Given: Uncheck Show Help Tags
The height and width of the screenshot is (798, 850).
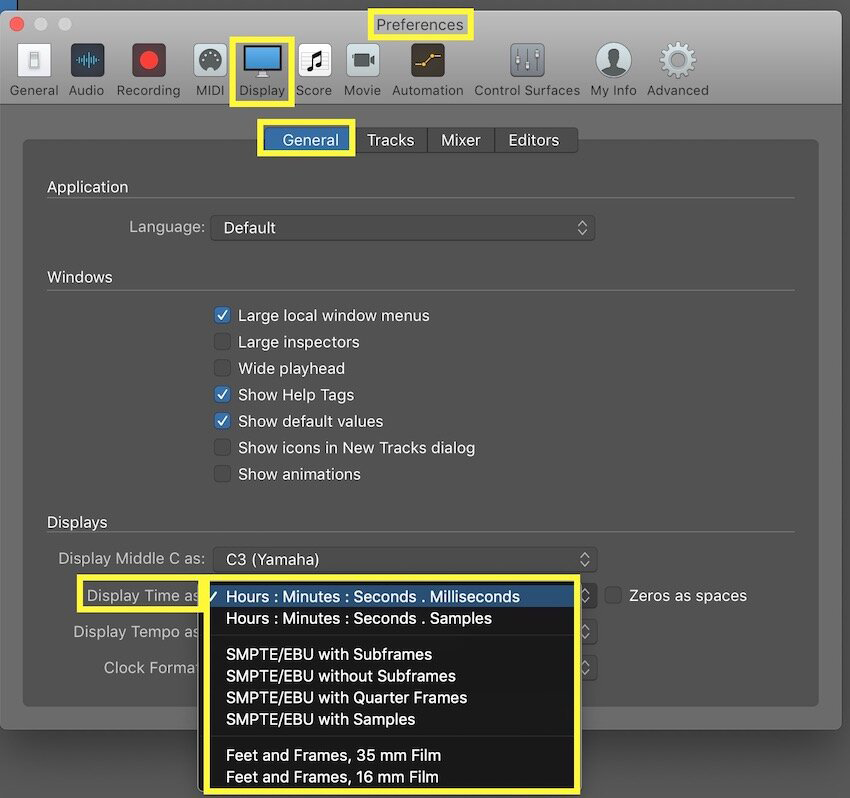Looking at the screenshot, I should pyautogui.click(x=222, y=395).
